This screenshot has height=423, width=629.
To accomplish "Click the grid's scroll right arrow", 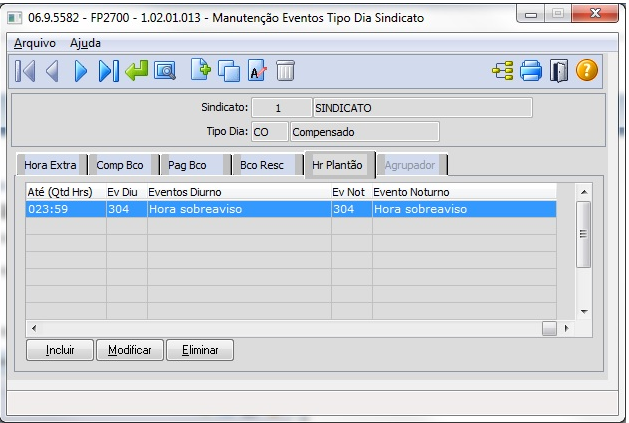I will (566, 328).
